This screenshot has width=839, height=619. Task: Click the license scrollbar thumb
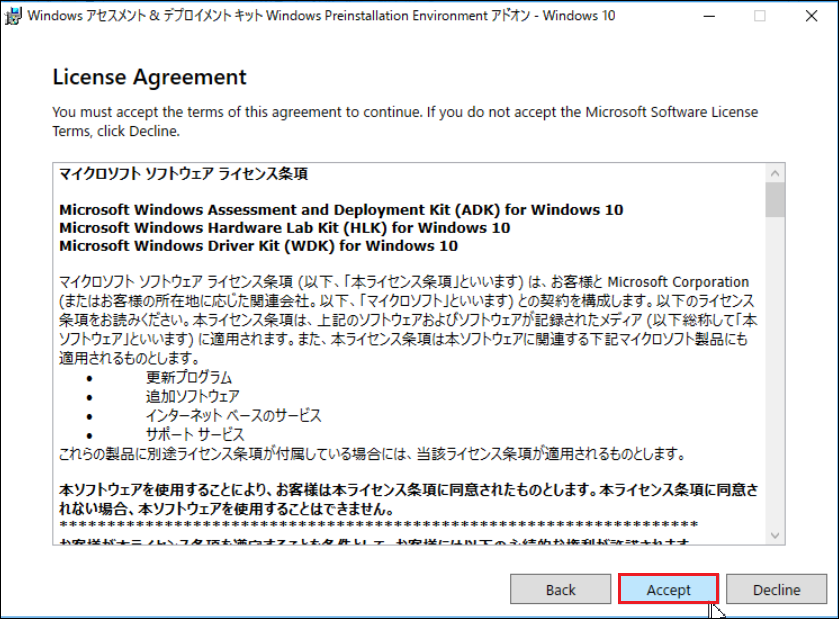click(774, 200)
